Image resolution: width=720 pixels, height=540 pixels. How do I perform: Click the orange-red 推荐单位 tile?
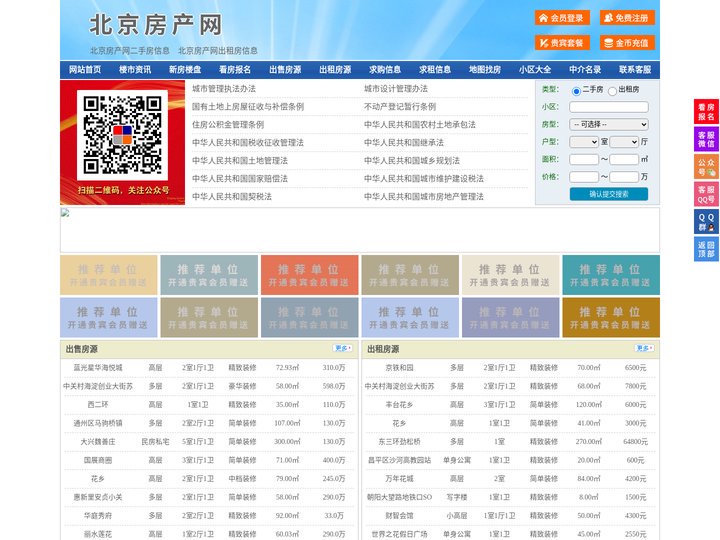click(x=309, y=275)
